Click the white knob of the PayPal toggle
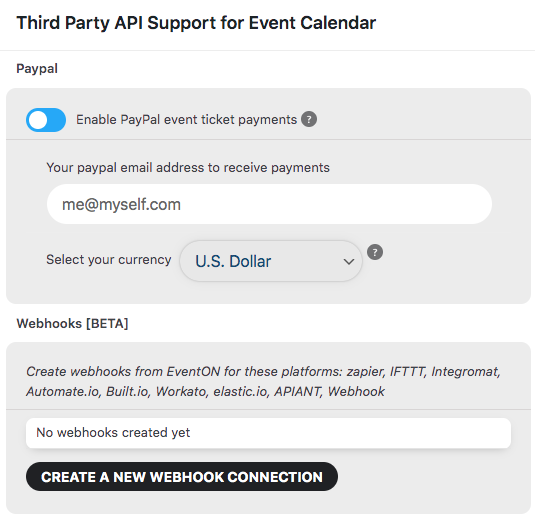The width and height of the screenshot is (535, 521). 38,120
